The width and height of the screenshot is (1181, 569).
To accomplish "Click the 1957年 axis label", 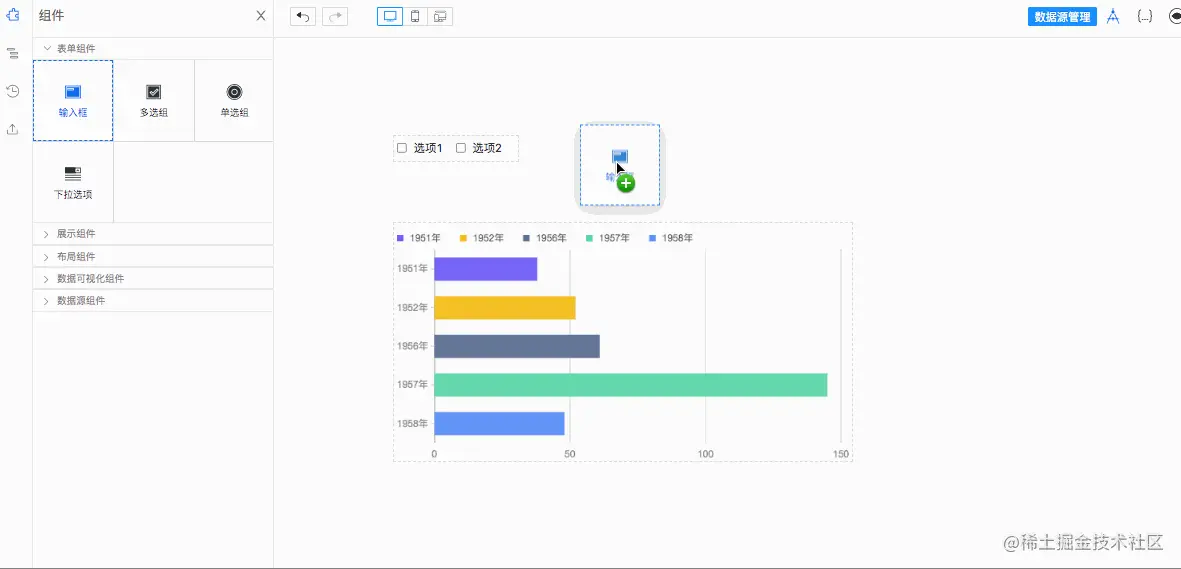I will (413, 384).
